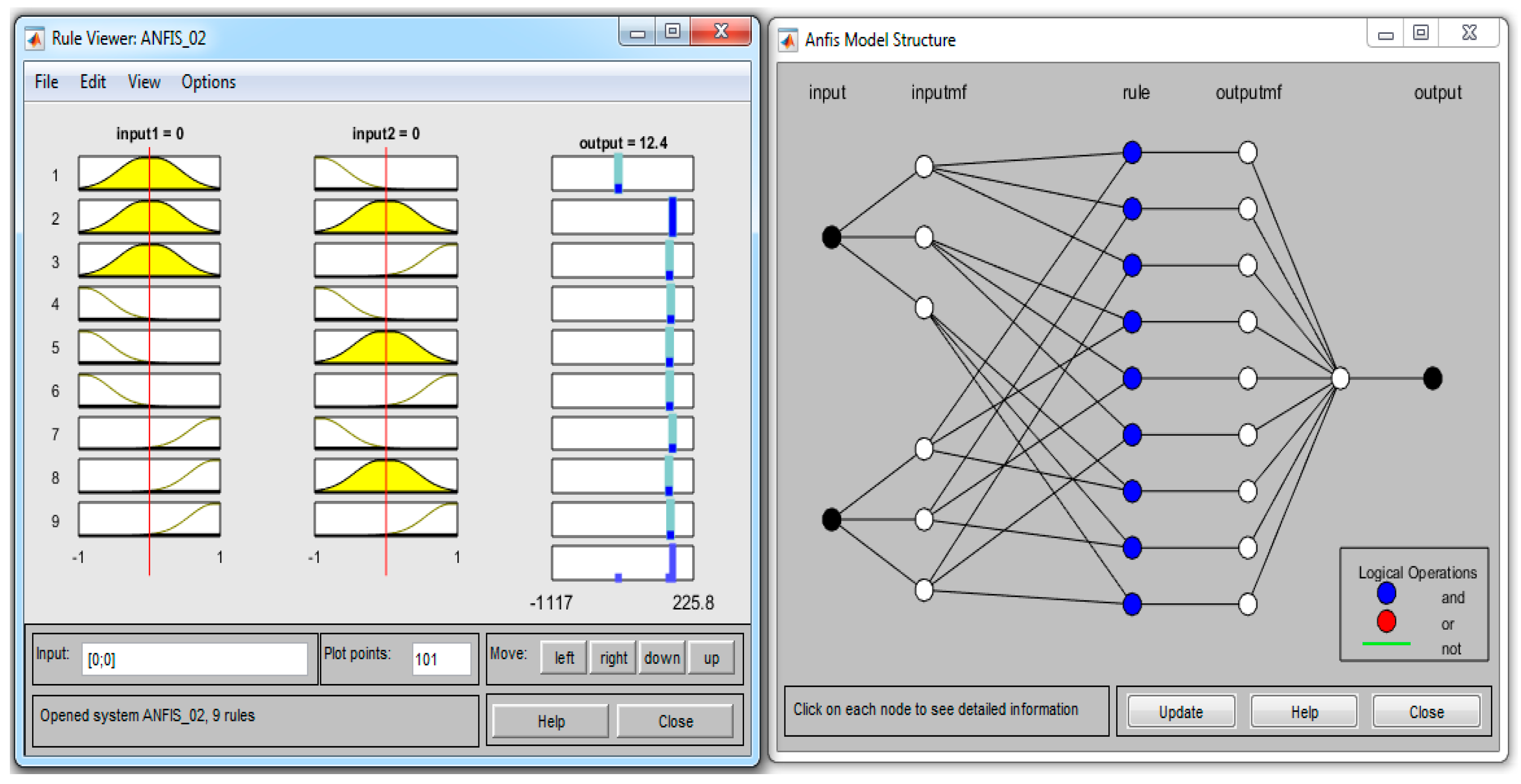Click Update in Anfis Model Structure

point(1180,712)
